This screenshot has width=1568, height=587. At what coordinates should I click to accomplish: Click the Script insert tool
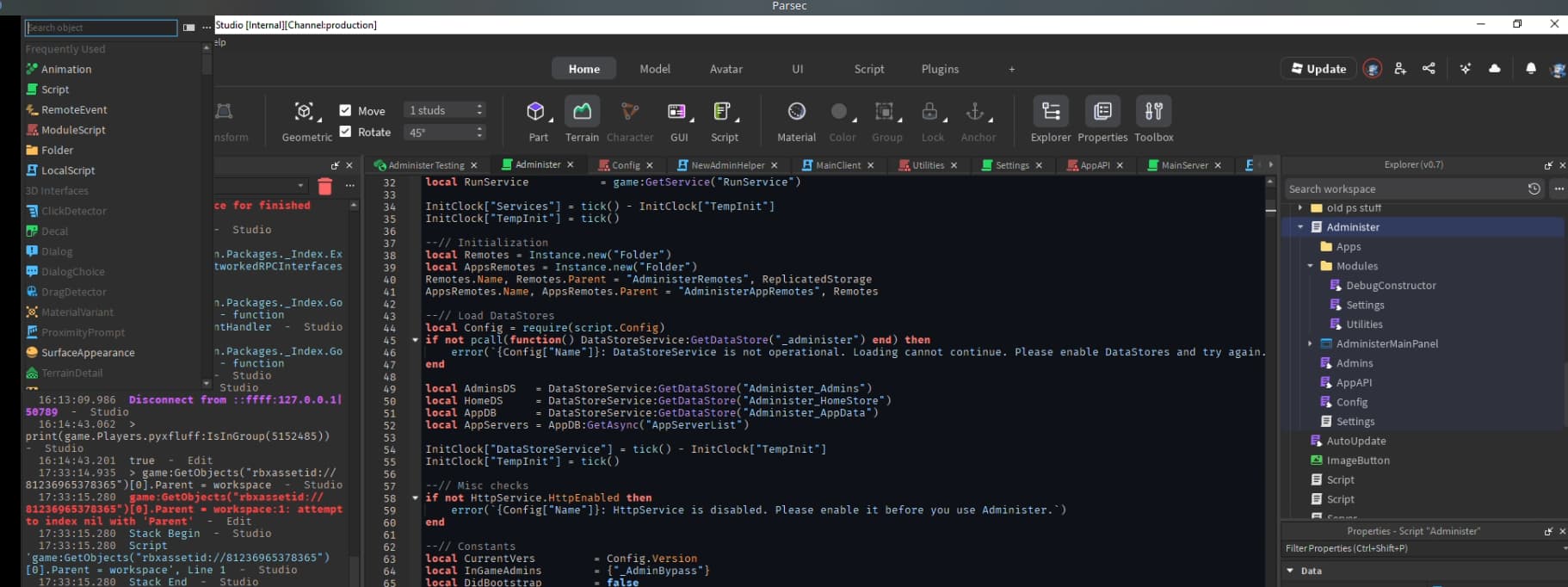point(722,111)
